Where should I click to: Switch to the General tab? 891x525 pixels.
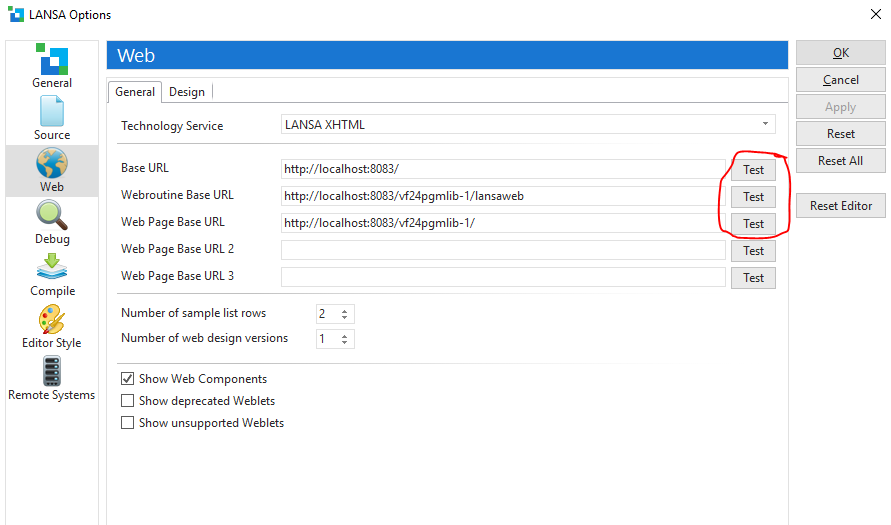coord(135,92)
